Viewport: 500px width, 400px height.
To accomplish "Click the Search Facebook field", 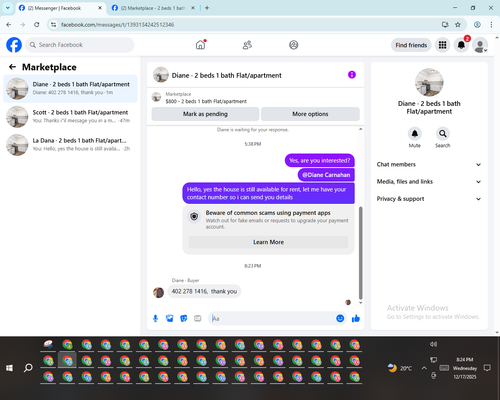I will click(x=80, y=45).
